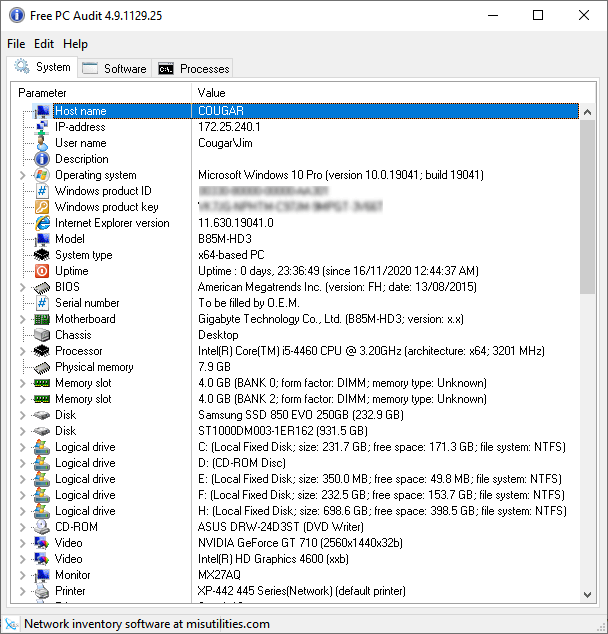Click the scrollbar down arrow
The height and width of the screenshot is (634, 608).
click(587, 594)
